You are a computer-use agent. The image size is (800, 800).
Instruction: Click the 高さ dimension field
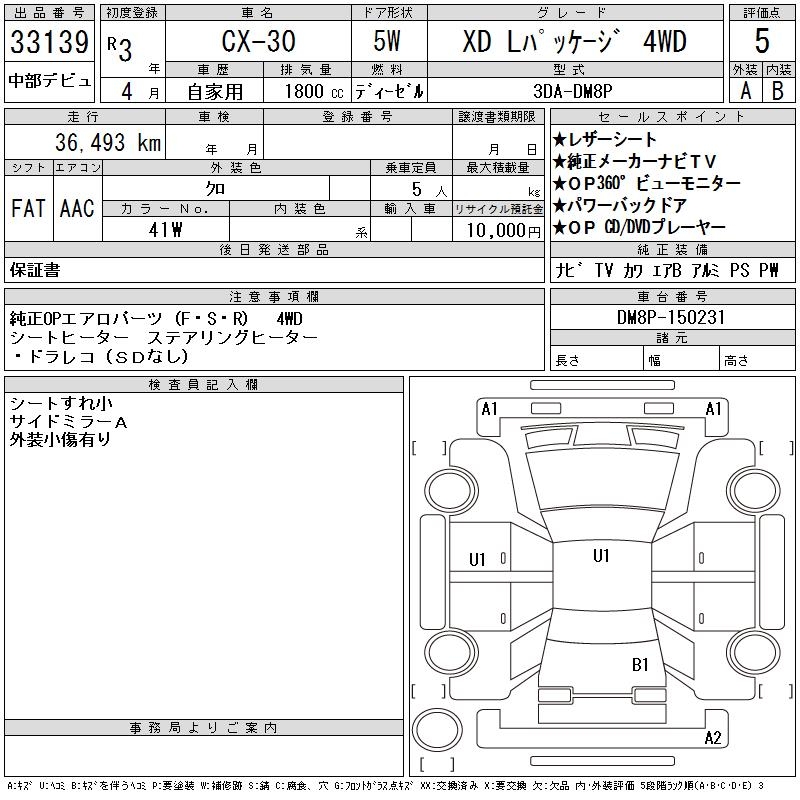[x=757, y=359]
